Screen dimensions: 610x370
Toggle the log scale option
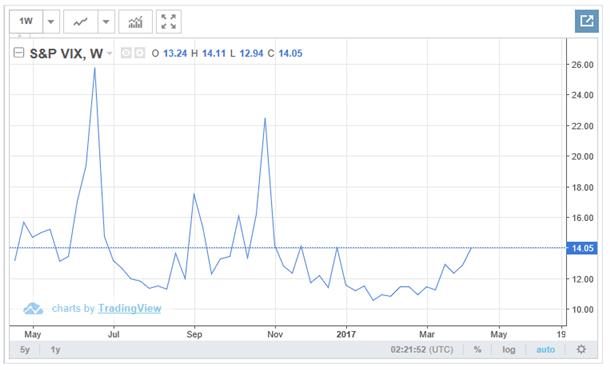click(508, 349)
